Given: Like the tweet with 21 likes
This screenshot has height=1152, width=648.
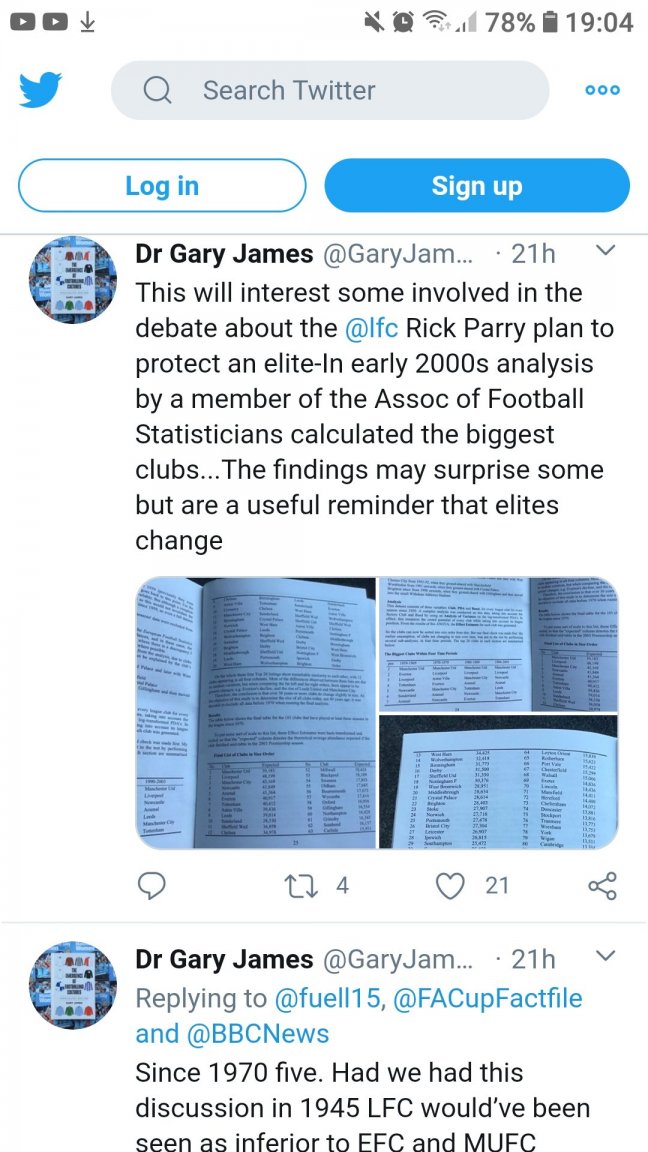Looking at the screenshot, I should click(x=452, y=885).
